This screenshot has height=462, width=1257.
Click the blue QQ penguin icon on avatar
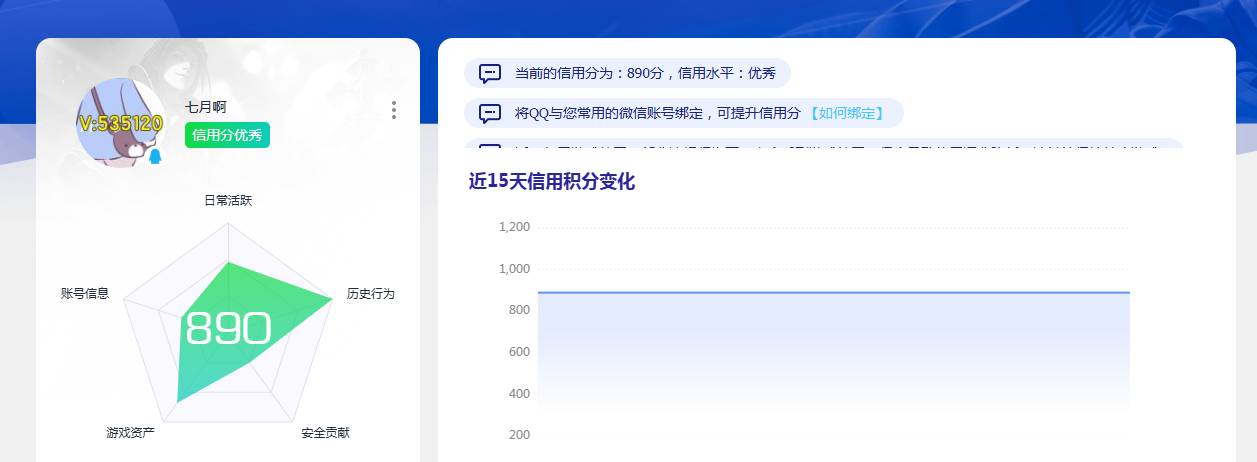tap(155, 157)
